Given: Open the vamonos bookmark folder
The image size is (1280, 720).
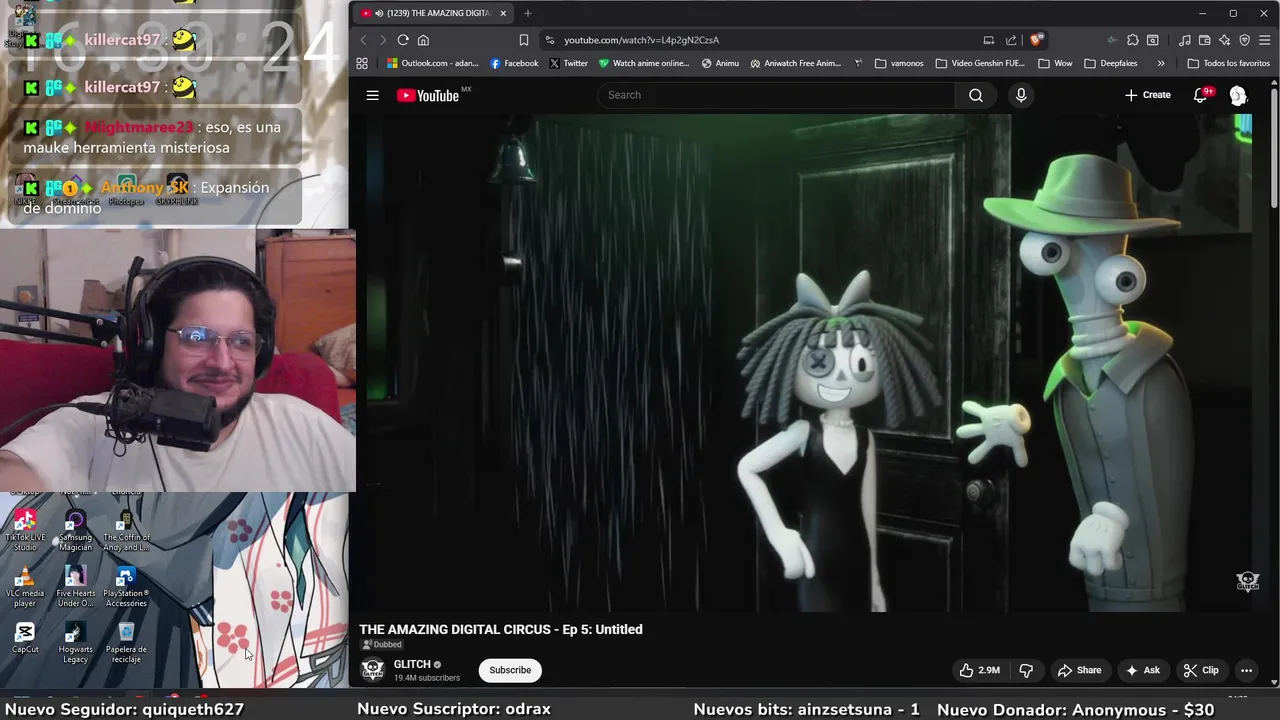Looking at the screenshot, I should click(899, 63).
